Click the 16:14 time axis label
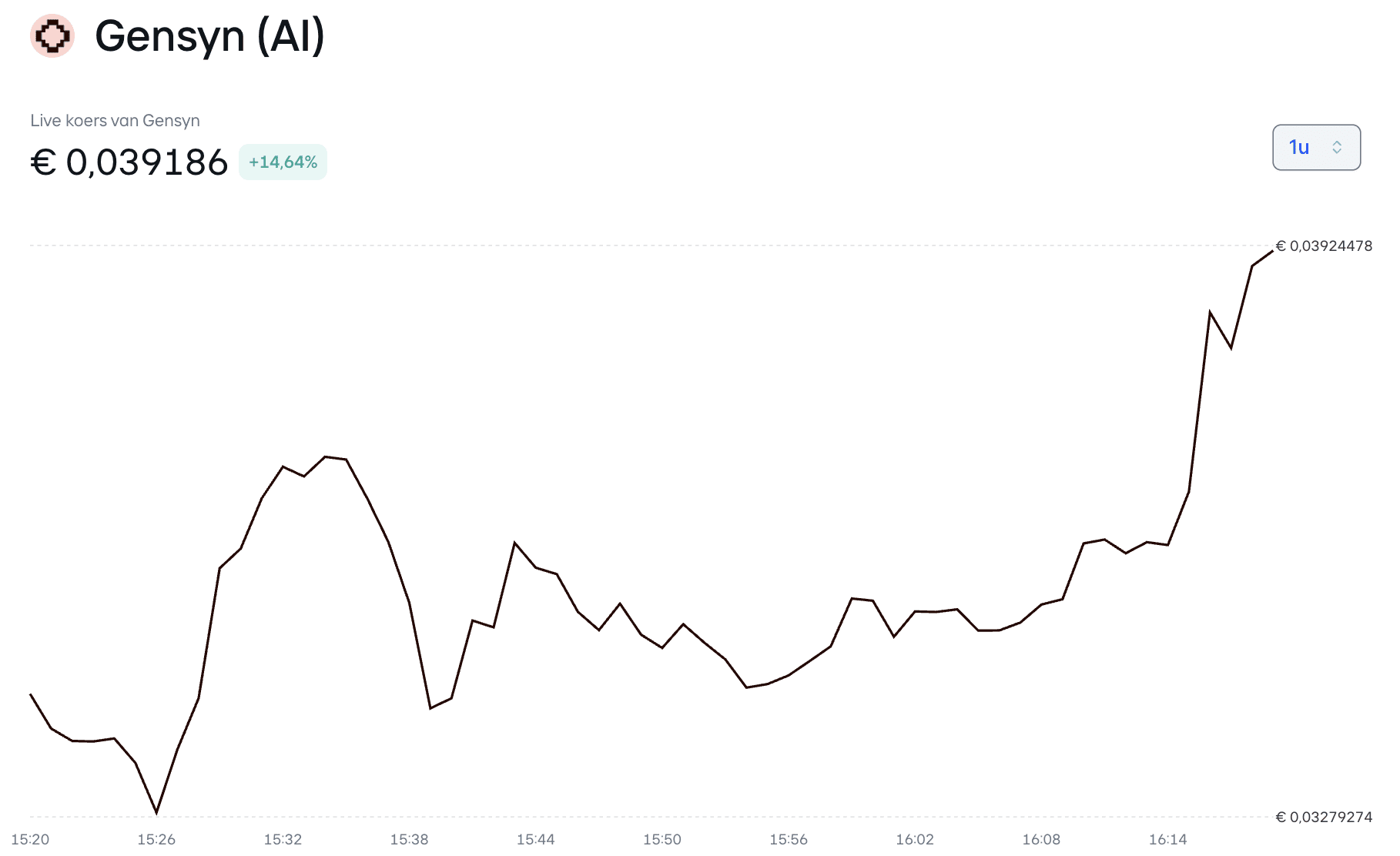This screenshot has width=1400, height=856. (x=1167, y=839)
